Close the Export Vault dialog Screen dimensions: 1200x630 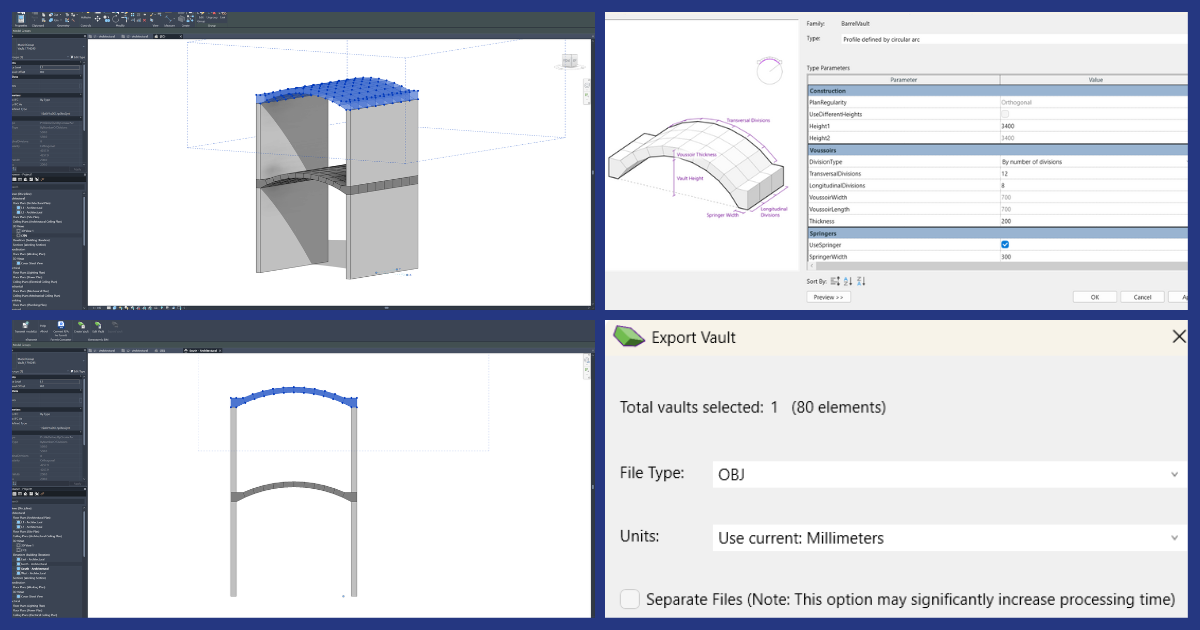[1178, 337]
